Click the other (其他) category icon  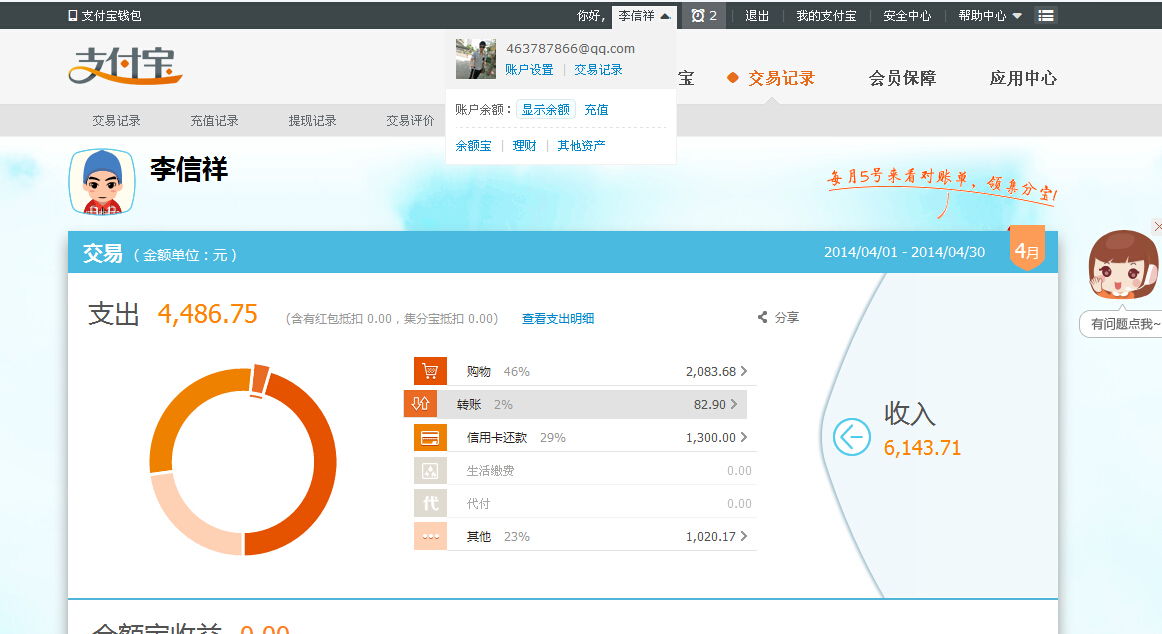click(x=430, y=537)
